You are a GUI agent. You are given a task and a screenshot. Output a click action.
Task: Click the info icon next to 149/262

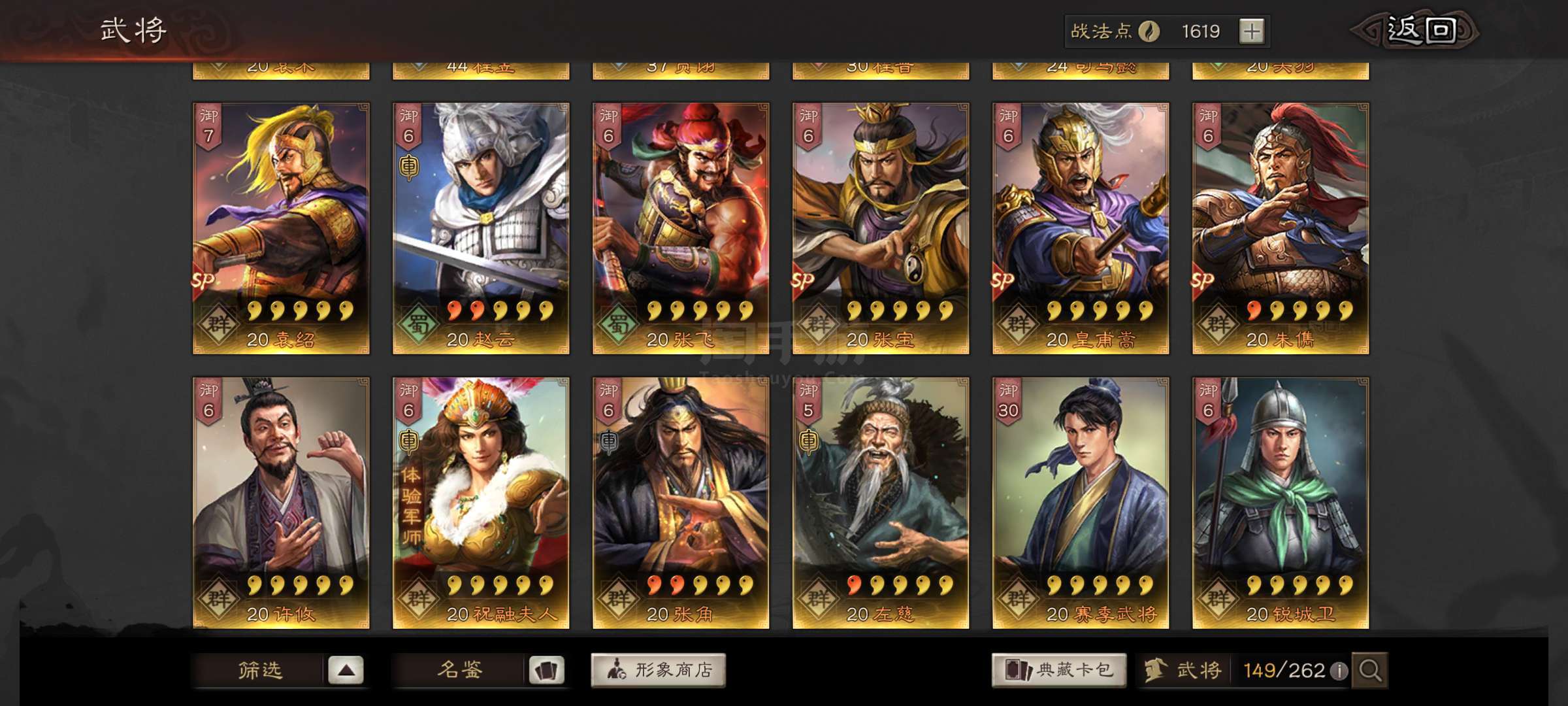[1339, 671]
